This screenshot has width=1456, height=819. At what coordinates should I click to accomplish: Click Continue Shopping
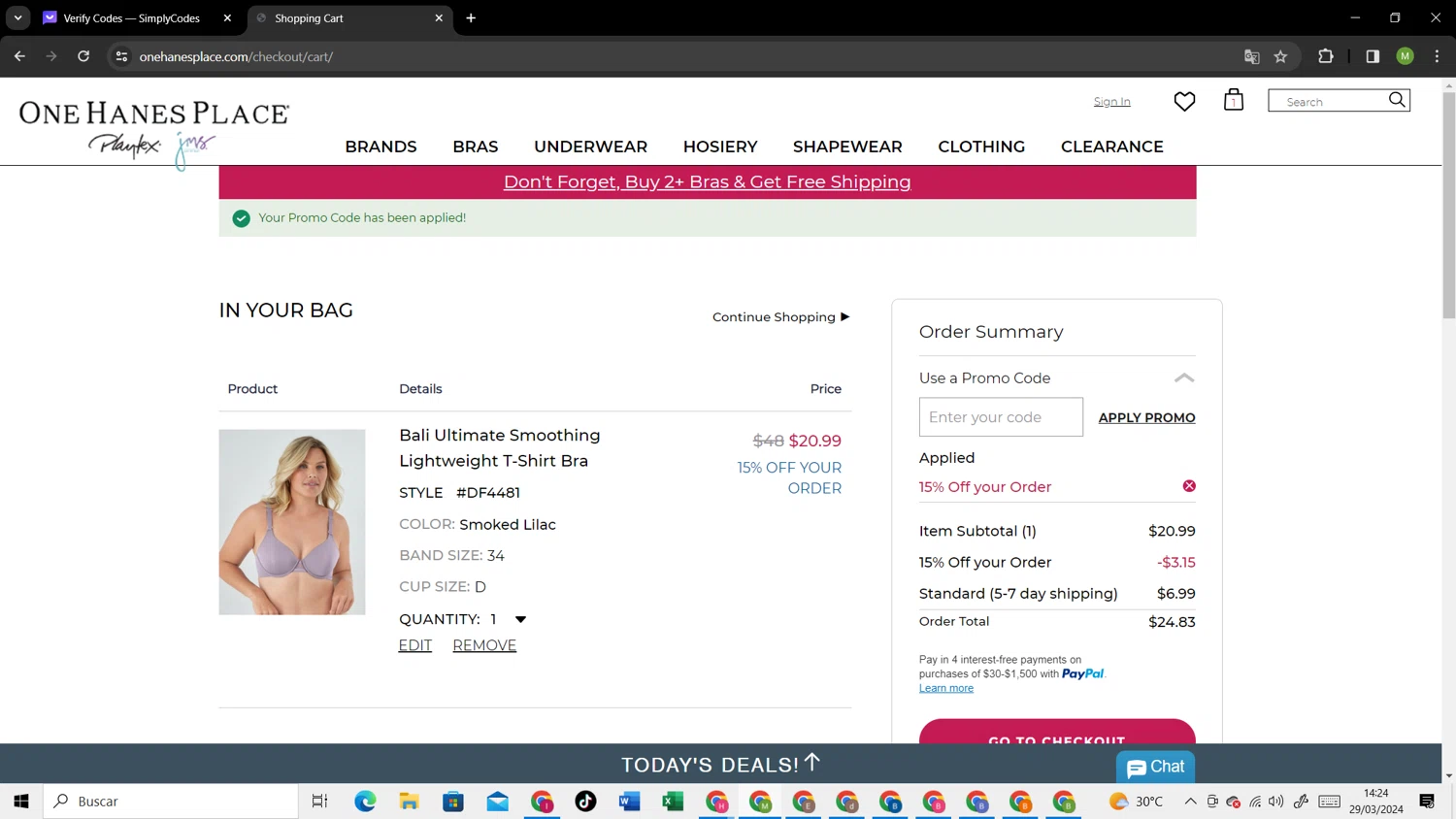point(780,317)
